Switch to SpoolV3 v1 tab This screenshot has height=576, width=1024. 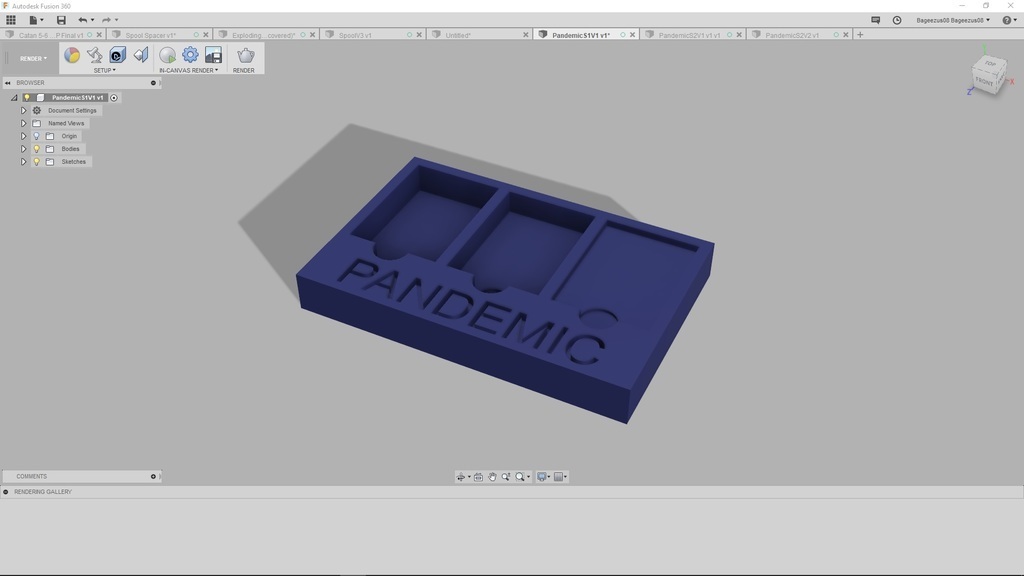click(355, 35)
